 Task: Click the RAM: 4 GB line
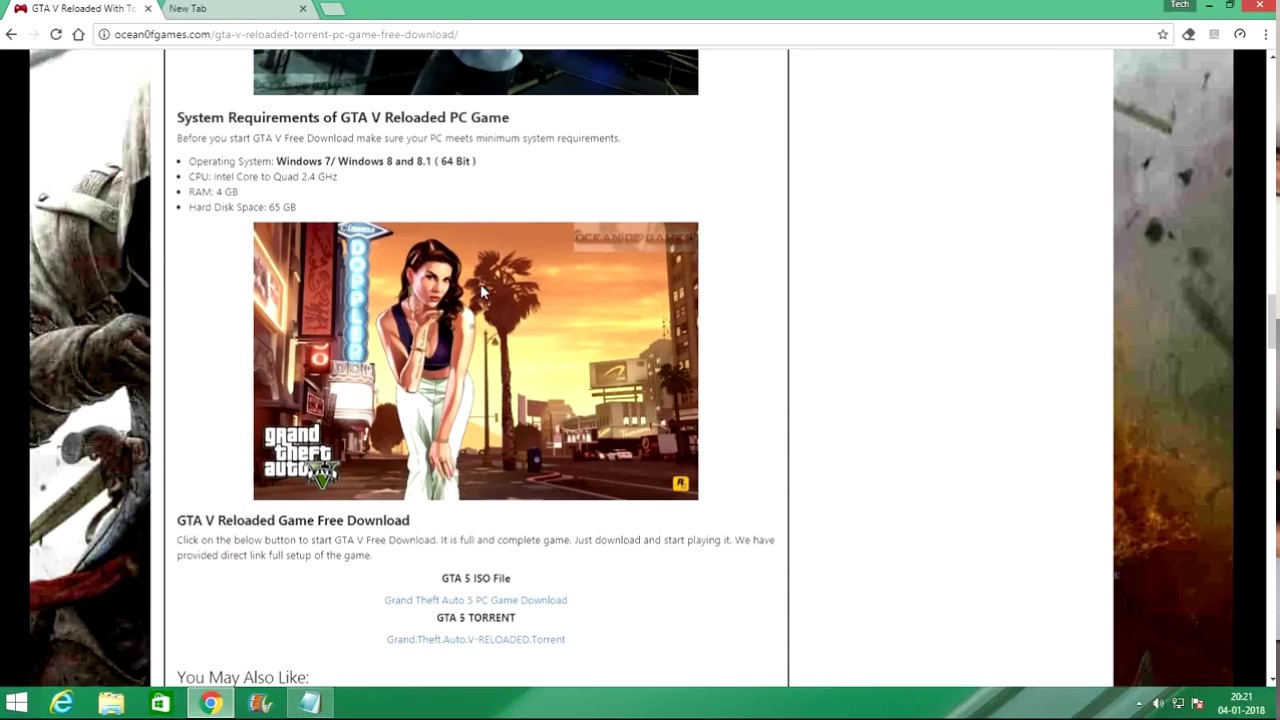[213, 192]
